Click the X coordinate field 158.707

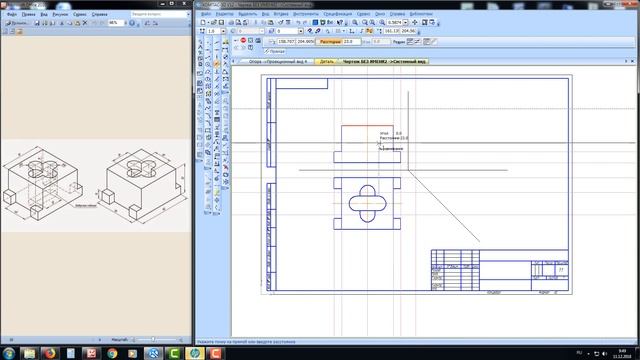pyautogui.click(x=287, y=41)
